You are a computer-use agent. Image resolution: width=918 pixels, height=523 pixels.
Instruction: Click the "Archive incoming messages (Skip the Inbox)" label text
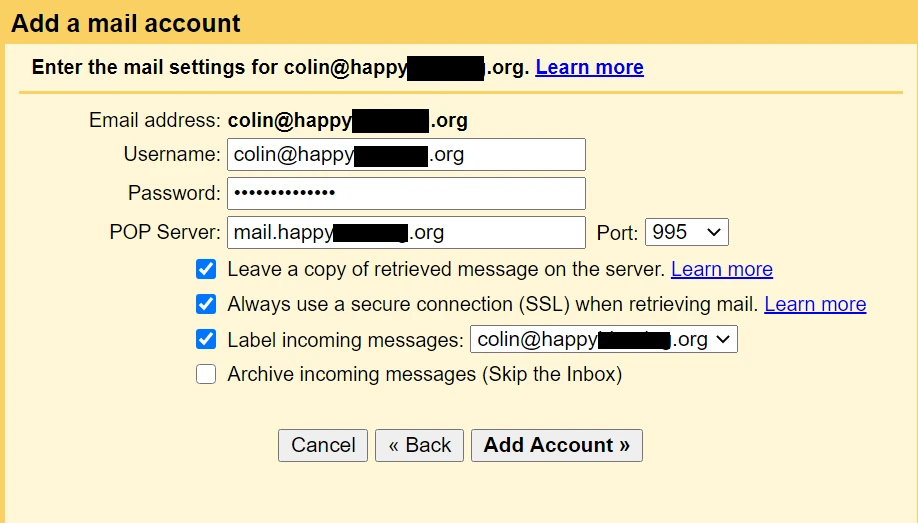click(424, 375)
